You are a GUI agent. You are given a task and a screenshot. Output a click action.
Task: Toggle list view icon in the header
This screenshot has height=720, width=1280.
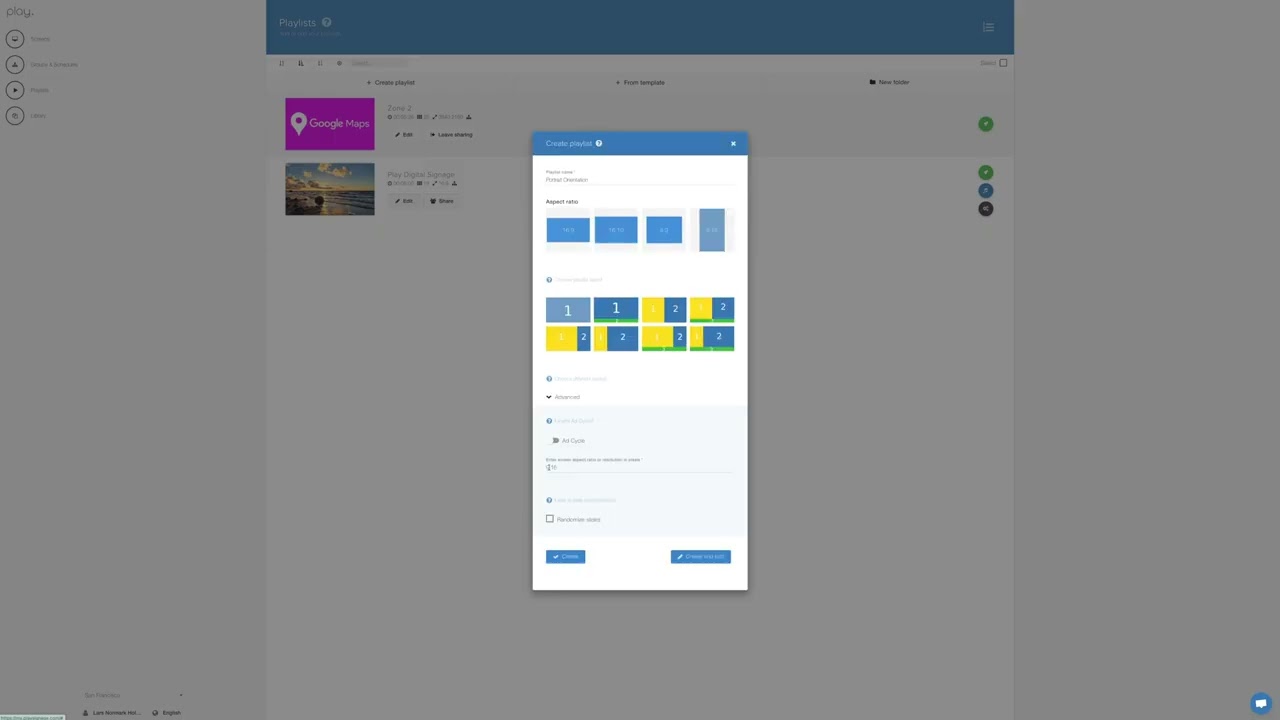point(988,27)
